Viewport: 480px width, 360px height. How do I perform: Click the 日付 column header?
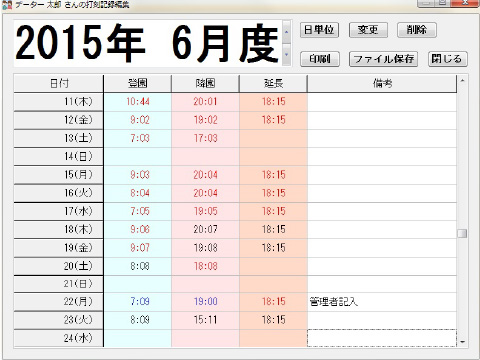58,83
